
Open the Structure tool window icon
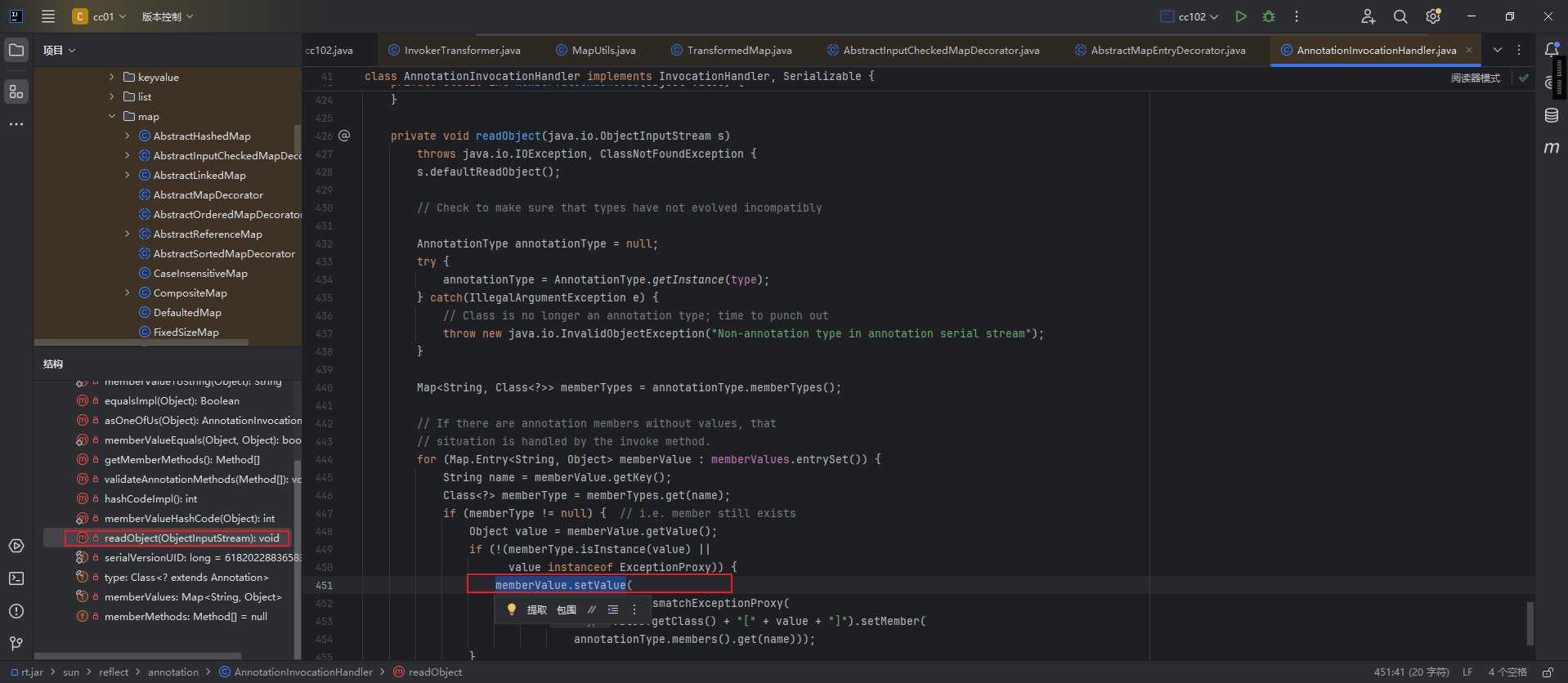(x=16, y=92)
